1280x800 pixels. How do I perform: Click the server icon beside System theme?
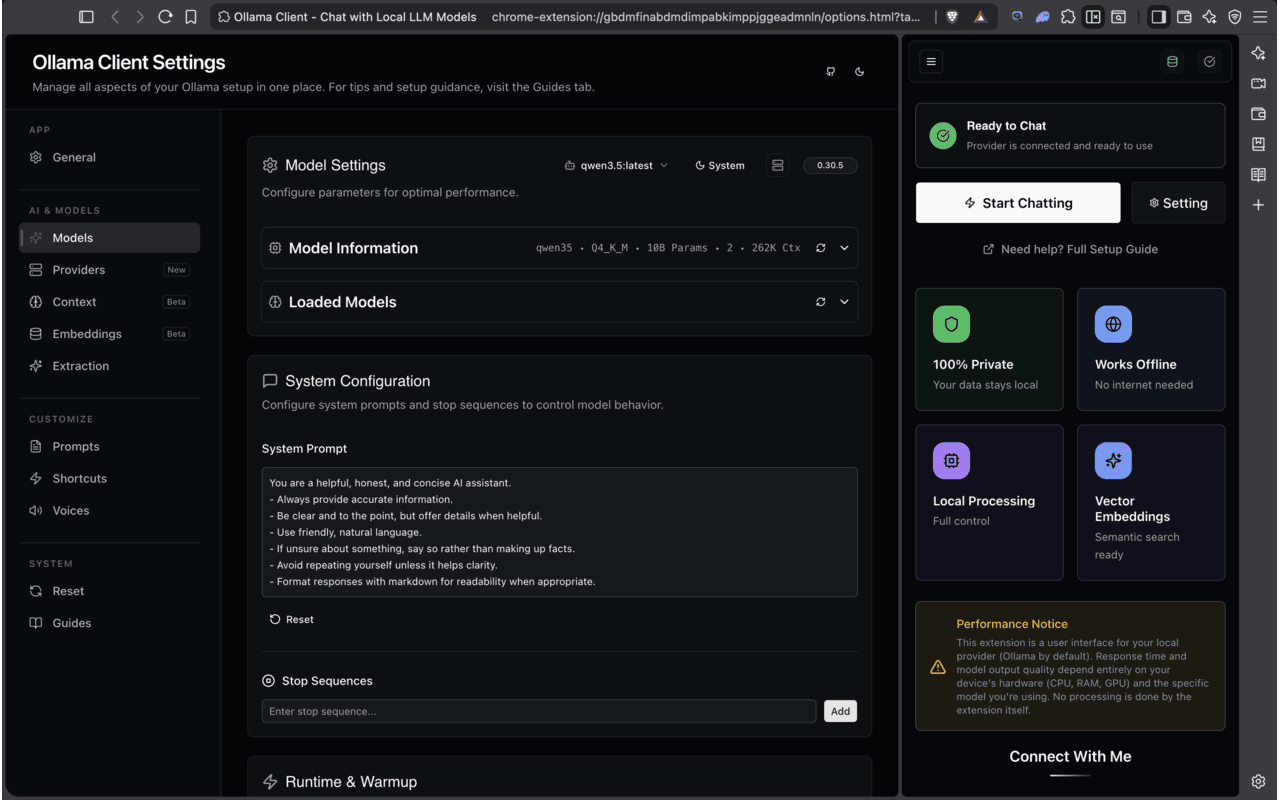click(x=778, y=165)
